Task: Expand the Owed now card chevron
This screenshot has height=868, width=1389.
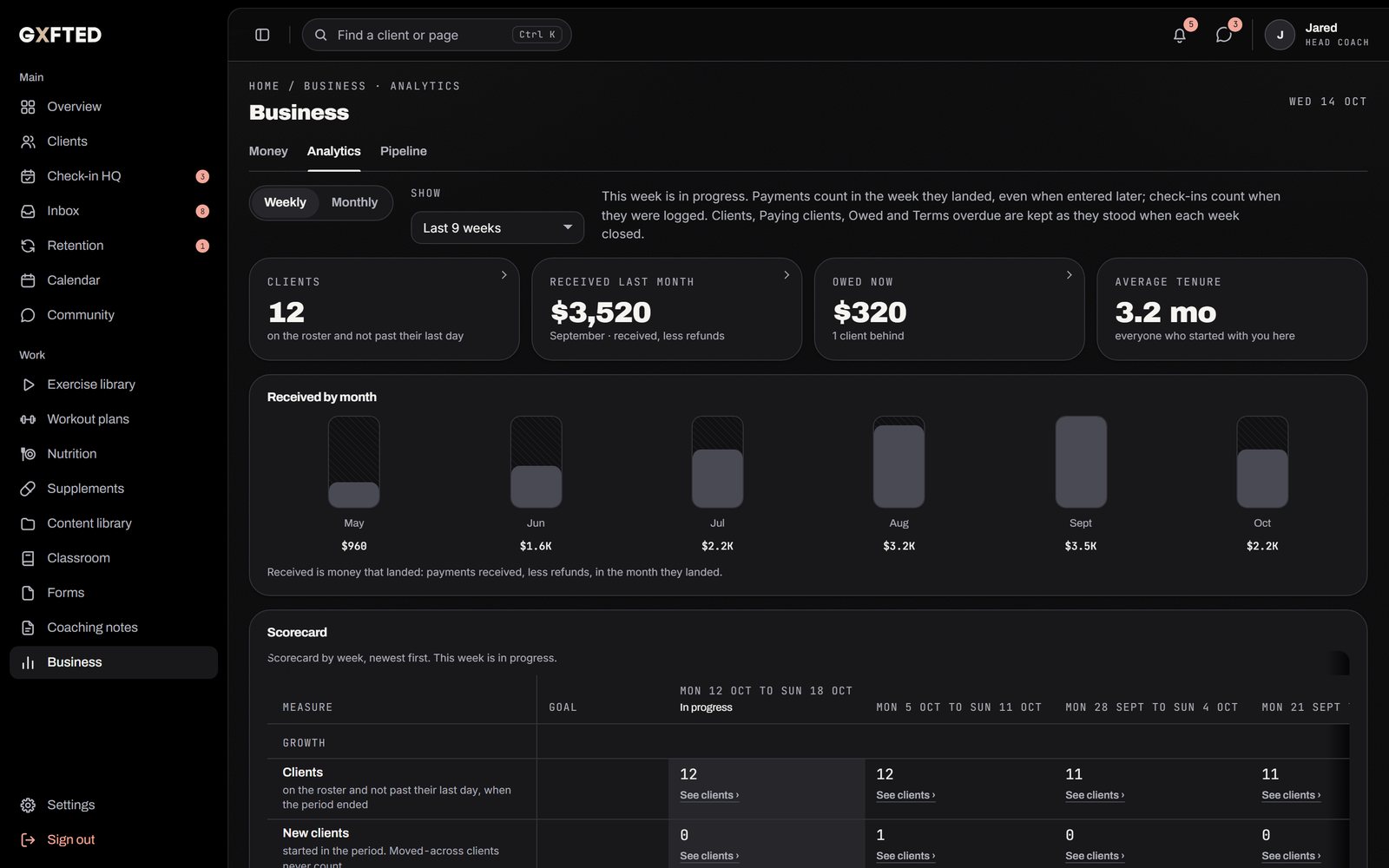Action: tap(1069, 275)
